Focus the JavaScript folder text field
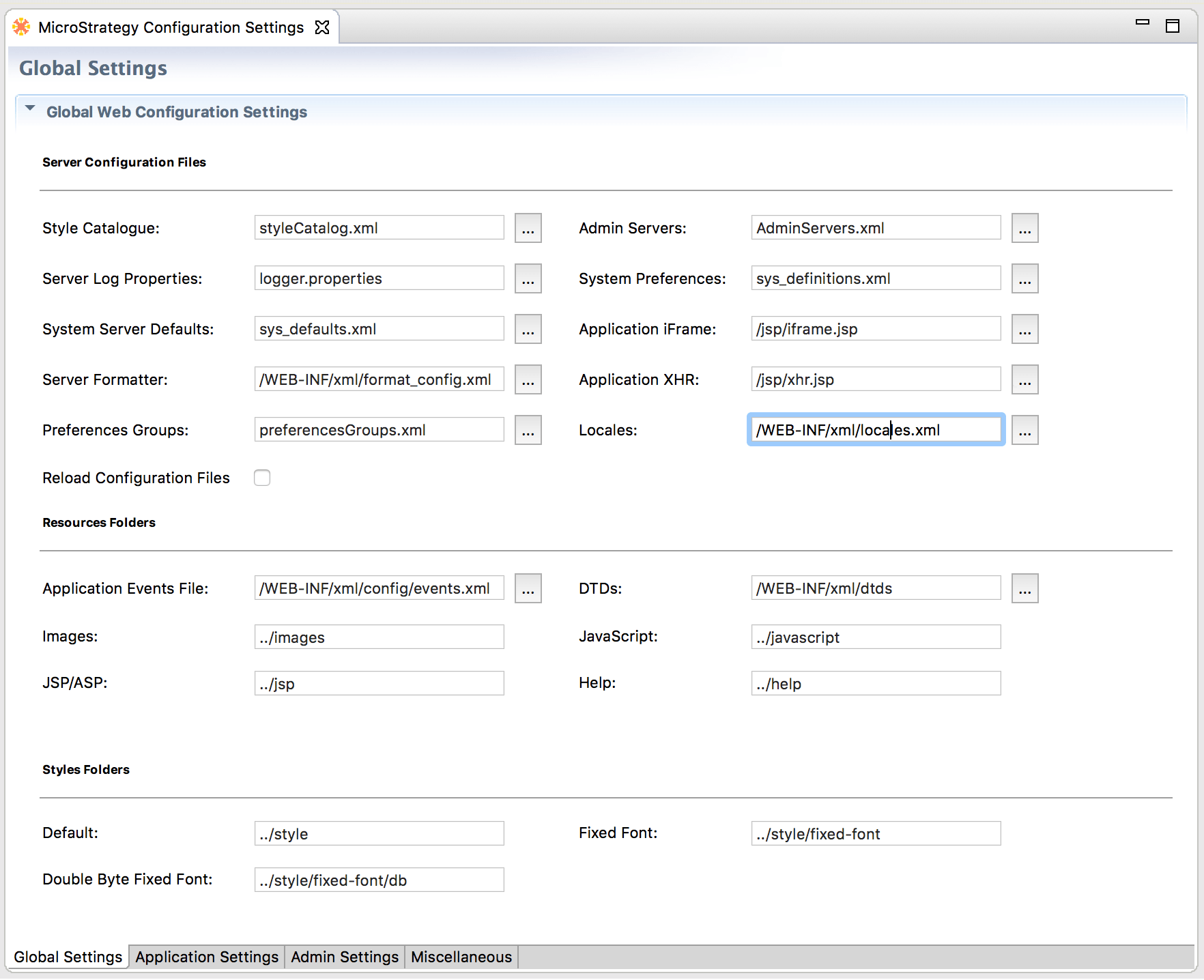 [876, 637]
